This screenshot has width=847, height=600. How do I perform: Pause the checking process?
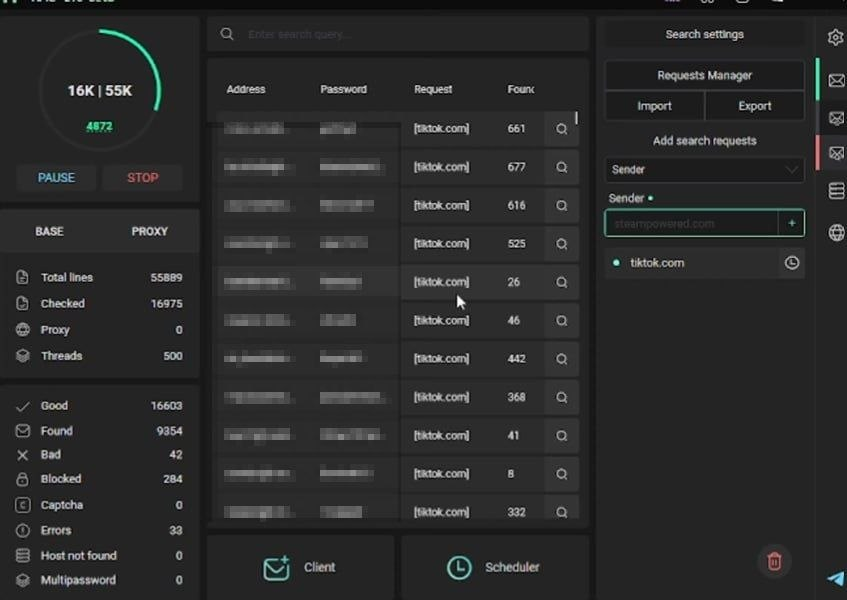point(56,178)
